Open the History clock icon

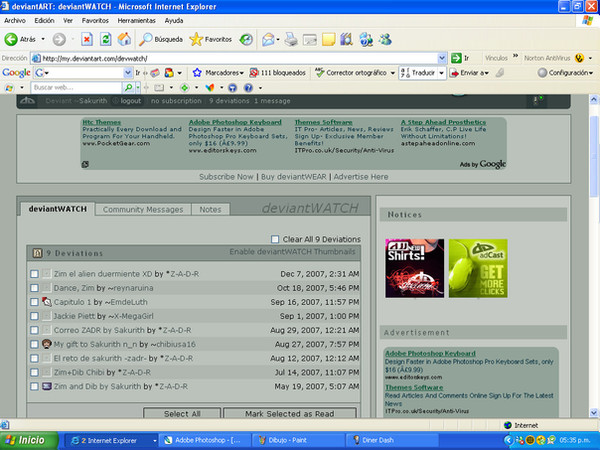coord(246,39)
